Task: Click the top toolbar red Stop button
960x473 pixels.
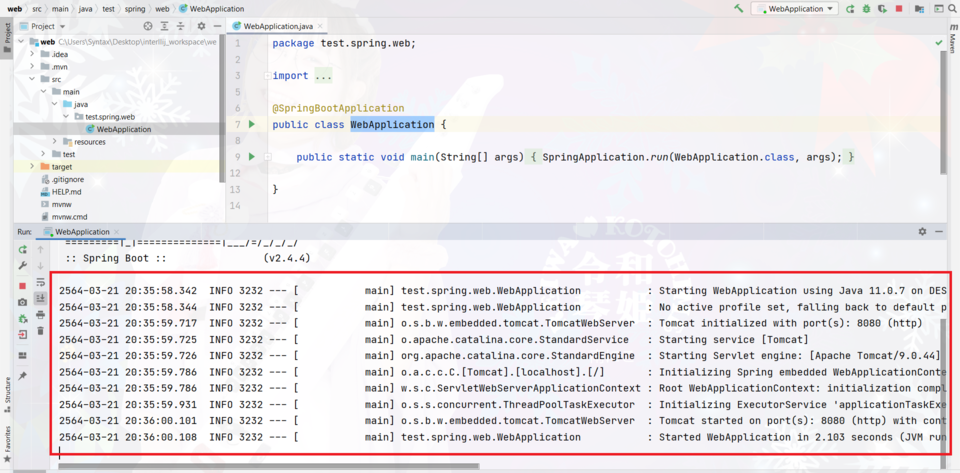Action: tap(899, 9)
